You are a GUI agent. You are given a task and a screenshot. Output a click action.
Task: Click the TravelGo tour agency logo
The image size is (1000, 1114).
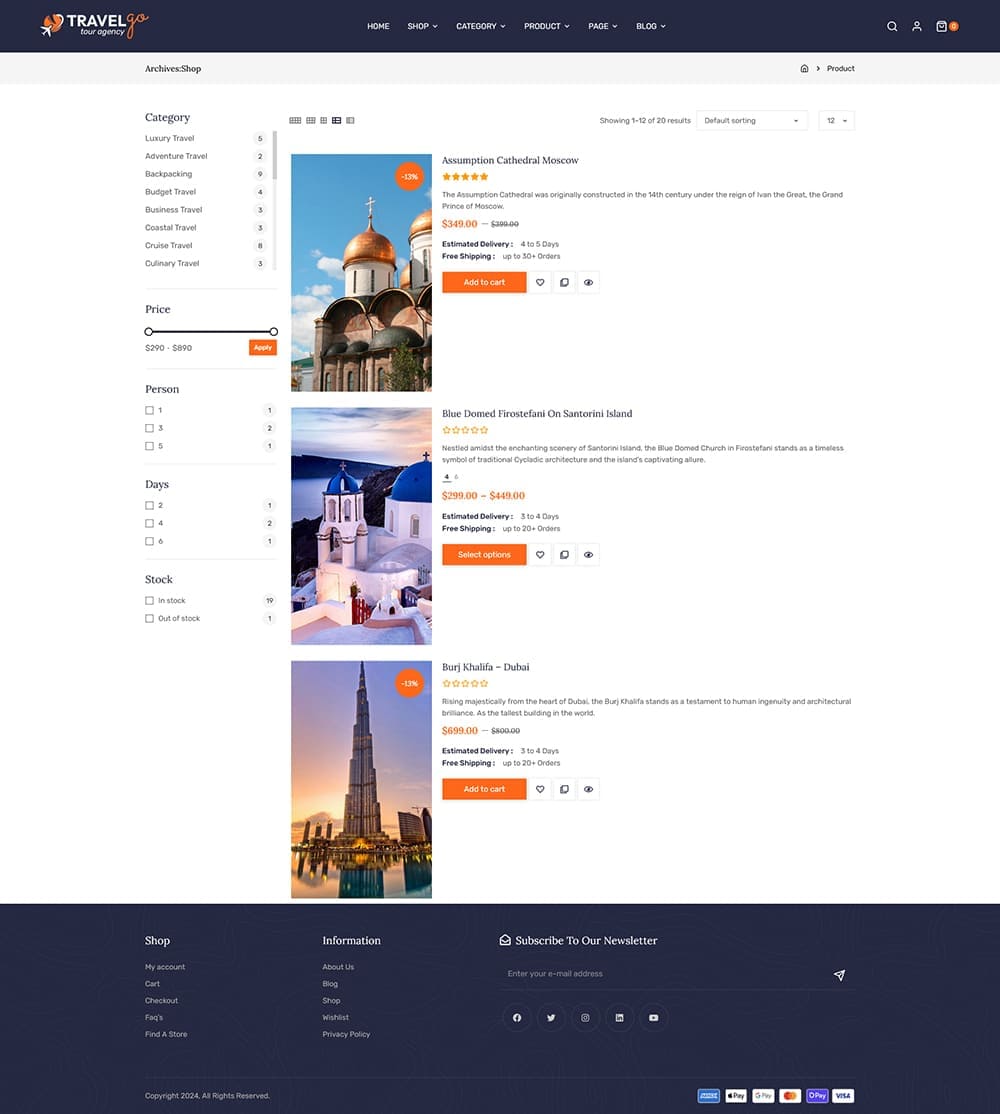94,26
